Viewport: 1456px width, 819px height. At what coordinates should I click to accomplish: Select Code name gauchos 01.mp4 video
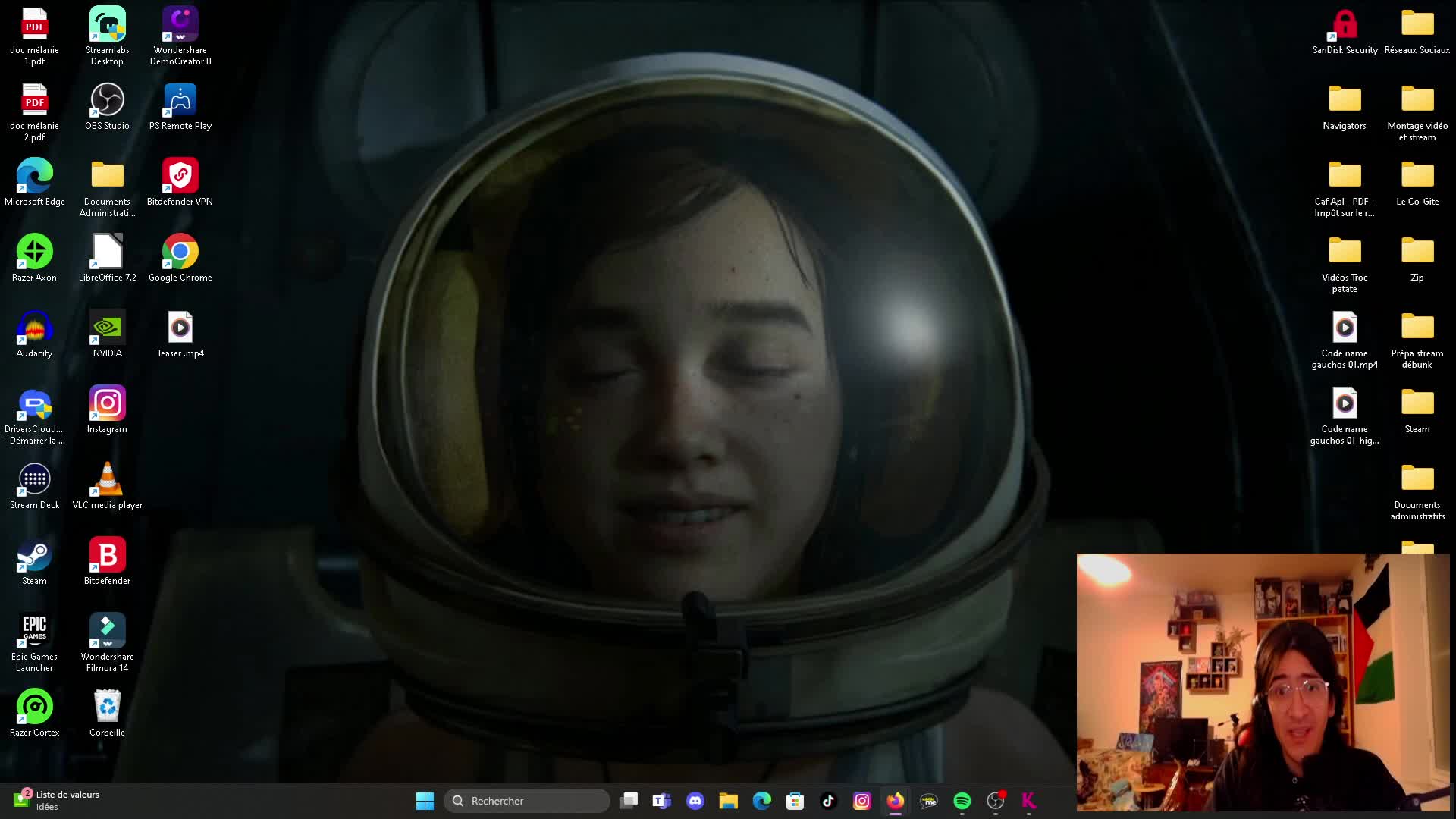click(1345, 339)
